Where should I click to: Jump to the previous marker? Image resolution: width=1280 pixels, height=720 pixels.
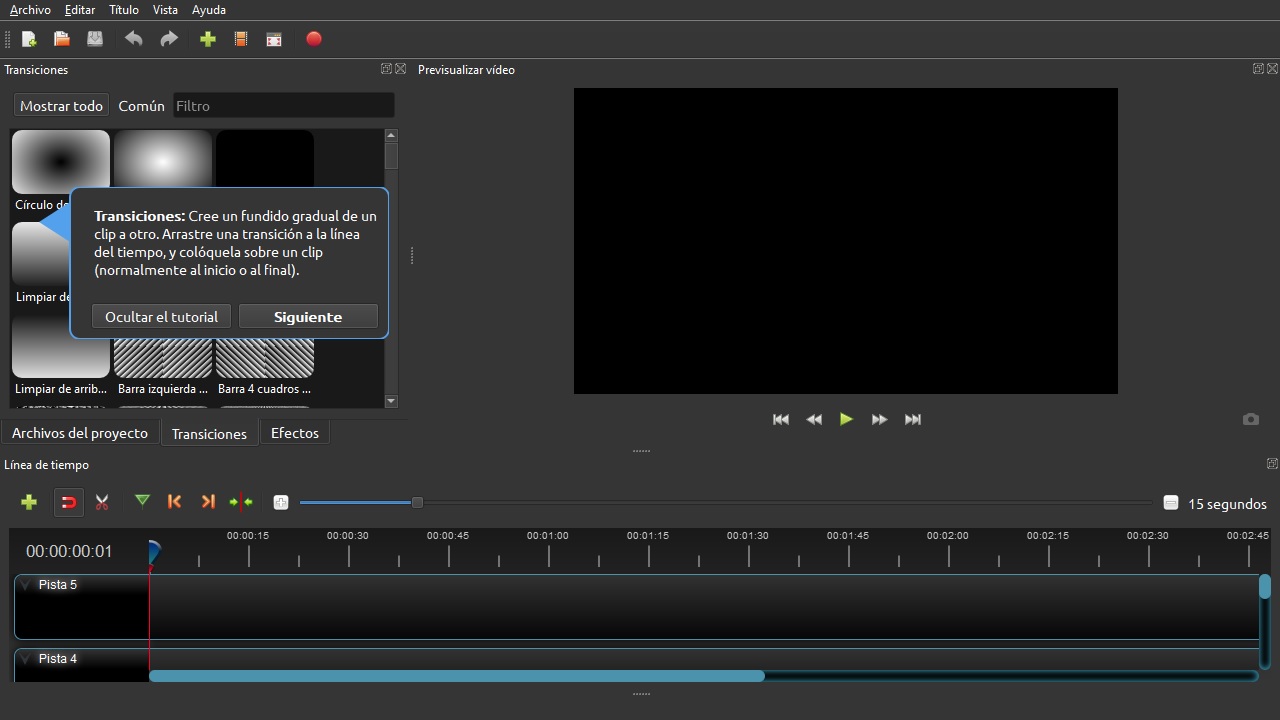(175, 502)
